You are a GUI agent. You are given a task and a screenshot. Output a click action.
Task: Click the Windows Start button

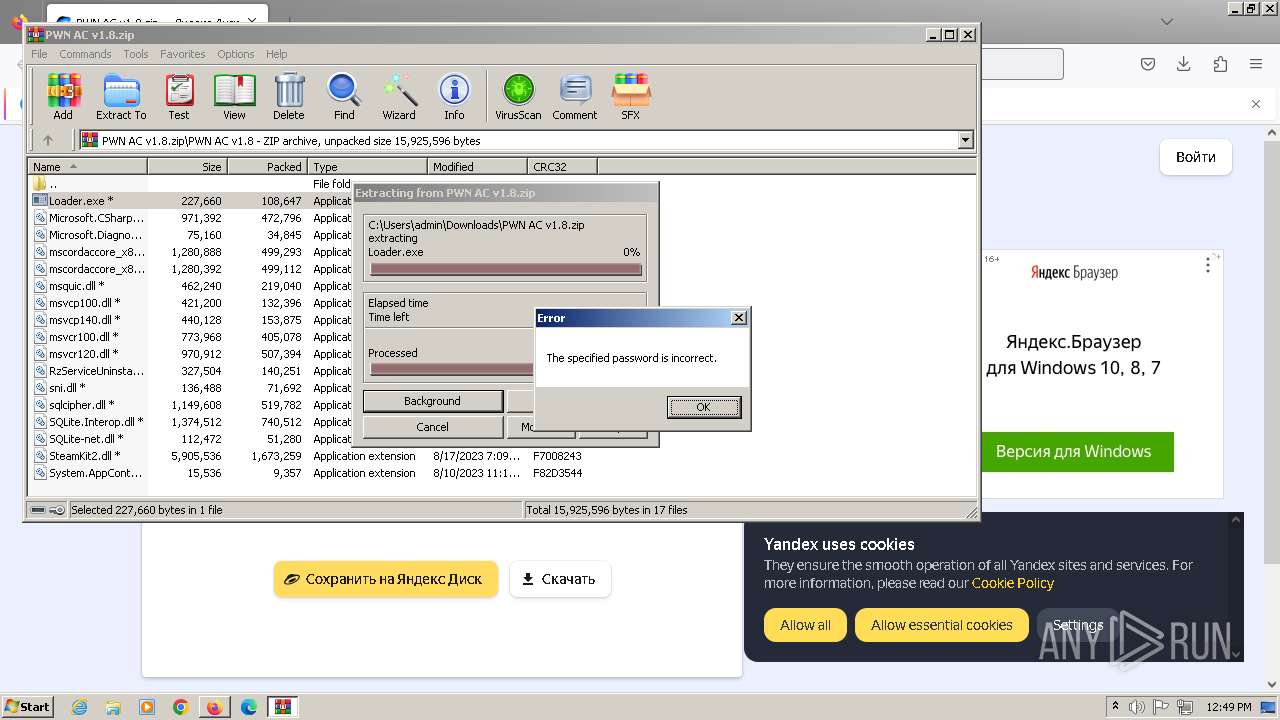click(27, 706)
